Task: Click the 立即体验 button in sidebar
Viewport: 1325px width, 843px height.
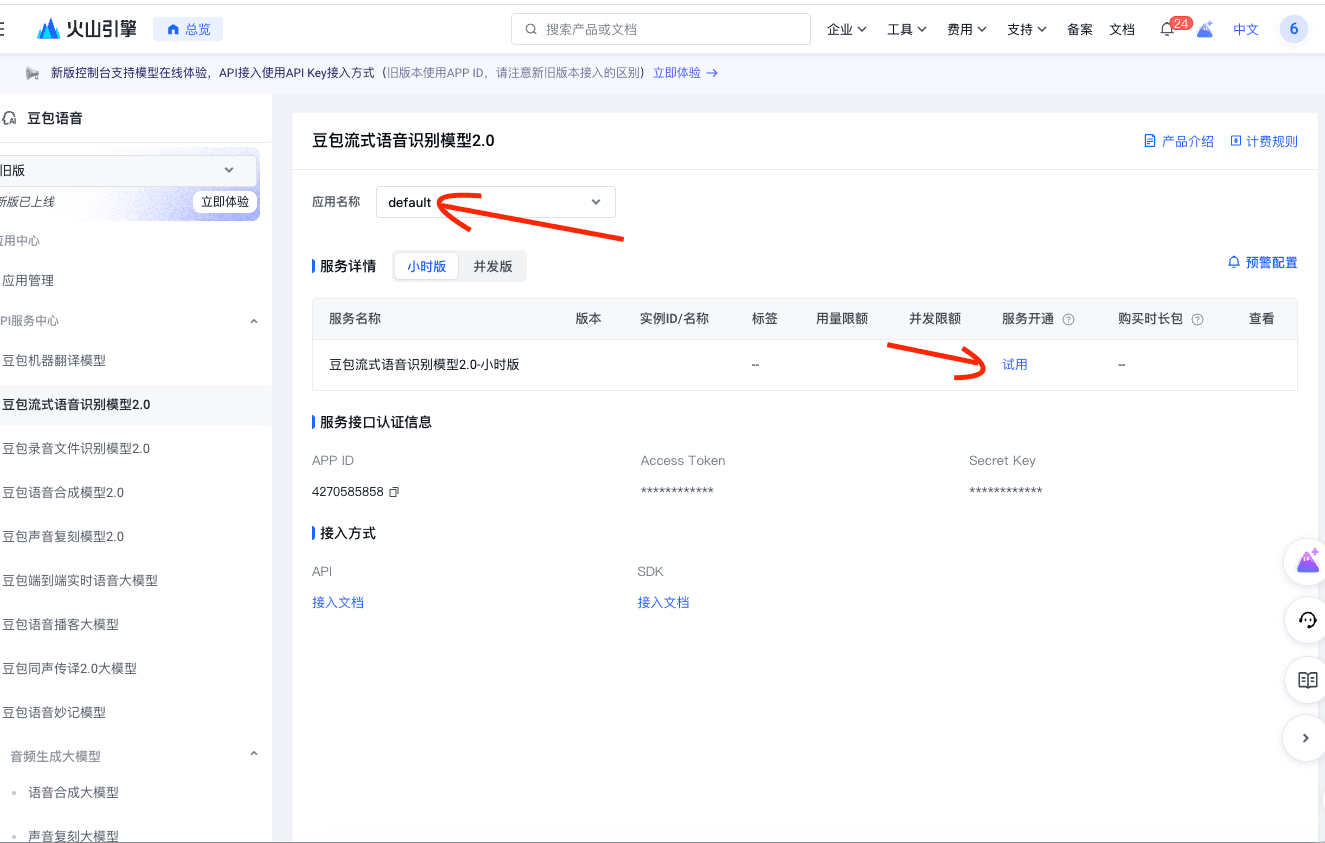Action: point(225,202)
